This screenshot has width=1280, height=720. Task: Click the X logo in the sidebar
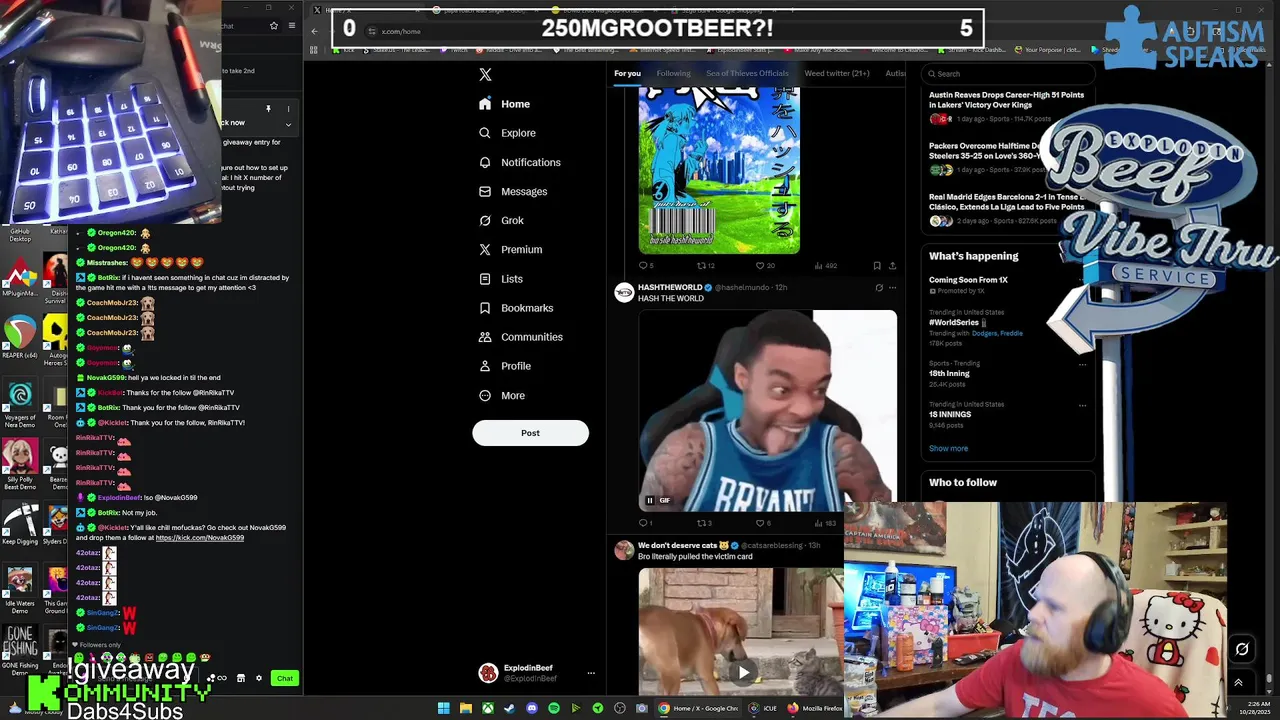tap(485, 74)
